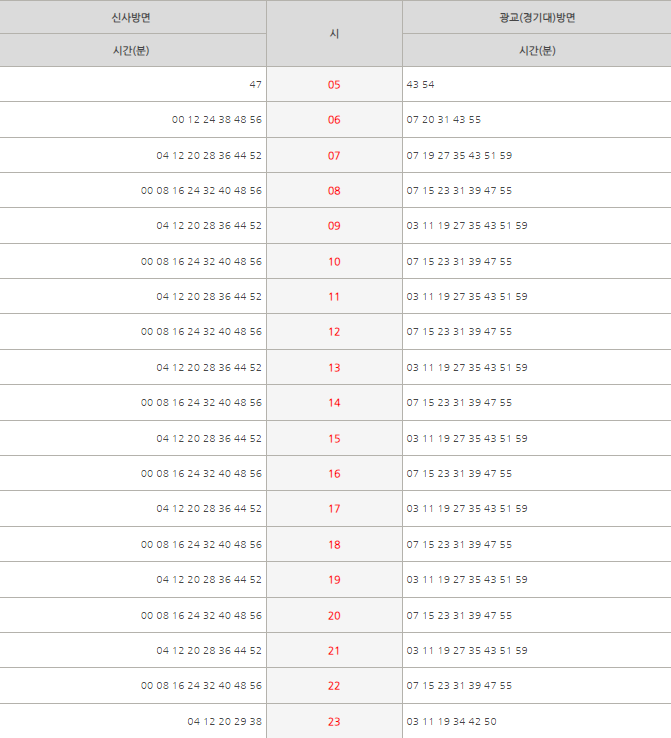671x738 pixels.
Task: Click 신사방면 minutes in the 08시 row
Action: pyautogui.click(x=201, y=191)
